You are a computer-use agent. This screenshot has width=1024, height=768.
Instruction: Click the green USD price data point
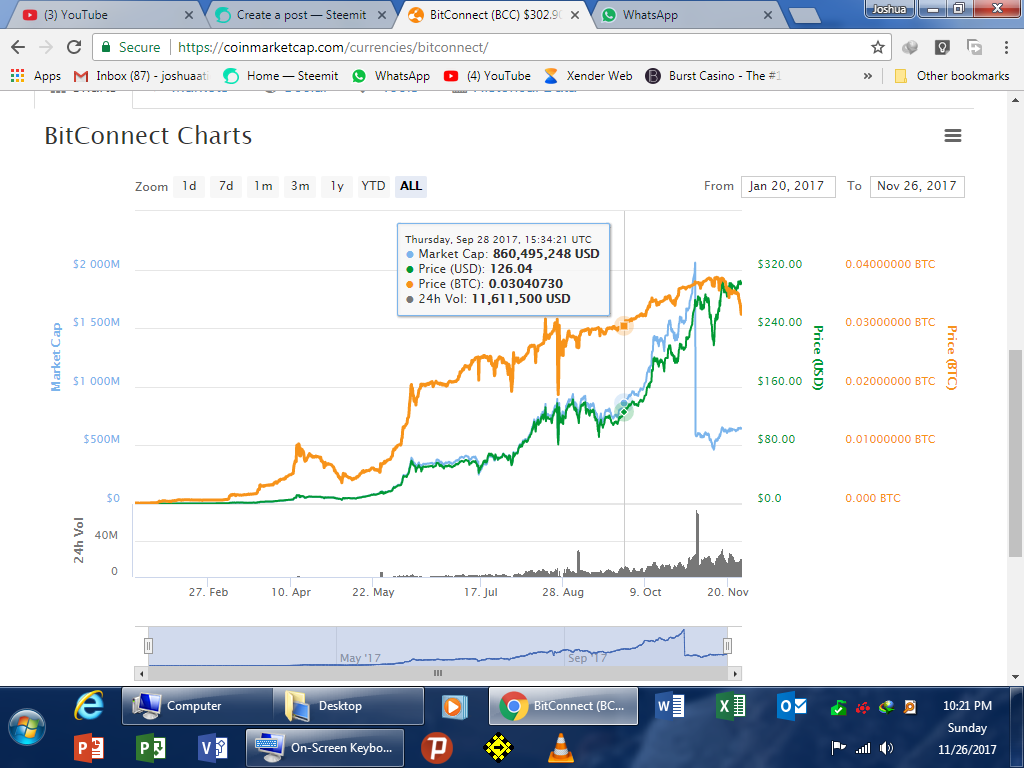tap(624, 411)
